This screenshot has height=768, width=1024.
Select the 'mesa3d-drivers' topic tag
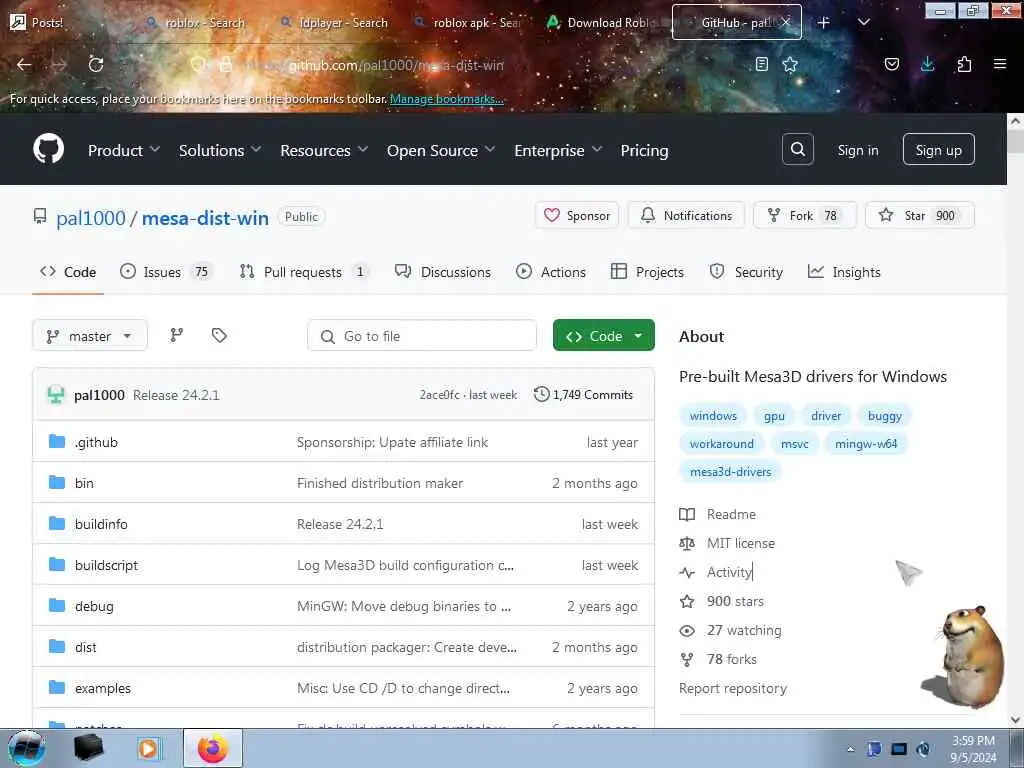pyautogui.click(x=730, y=472)
